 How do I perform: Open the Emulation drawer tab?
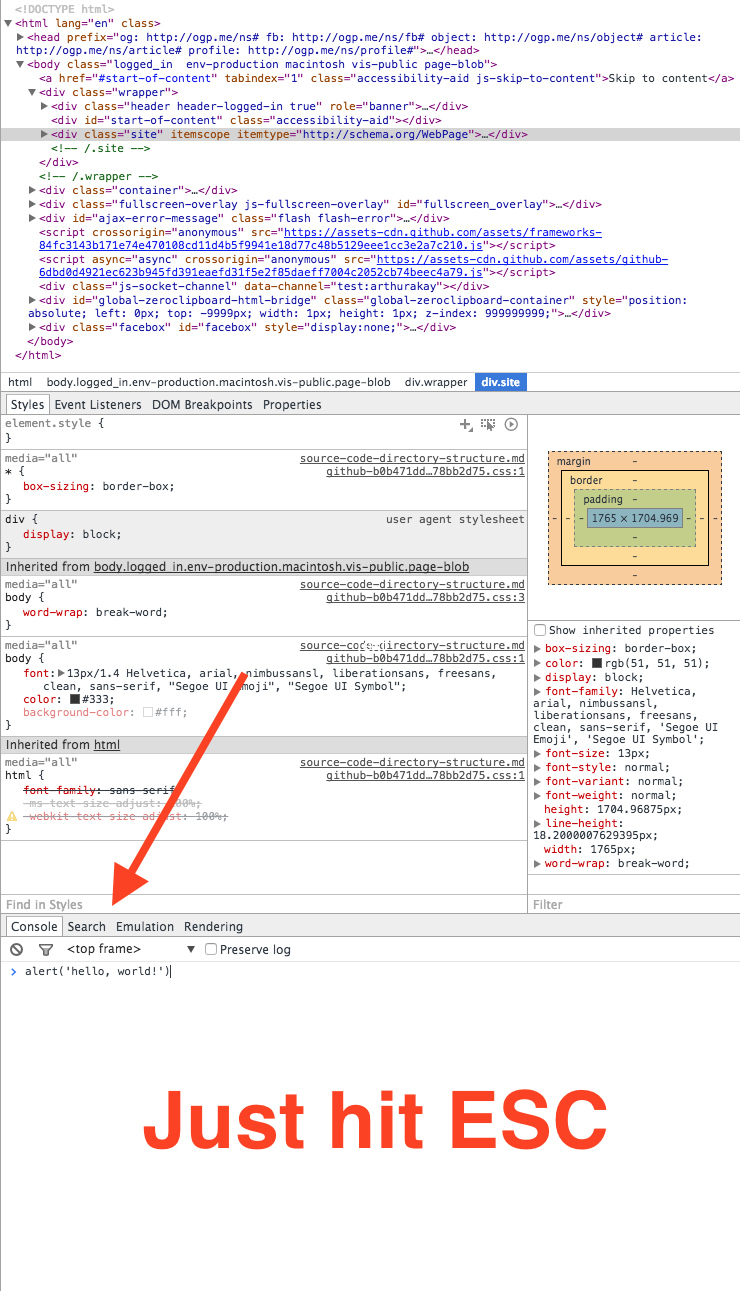click(x=145, y=927)
